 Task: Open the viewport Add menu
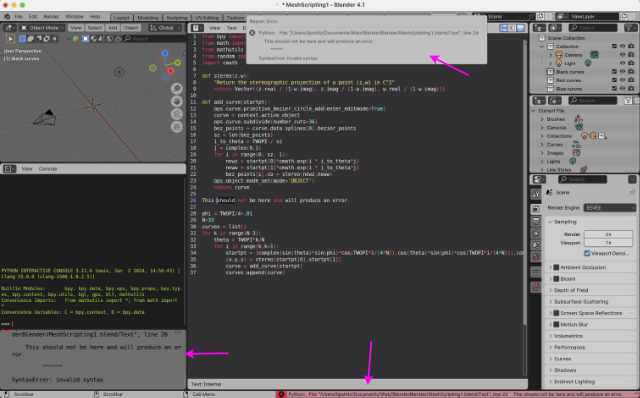113,28
